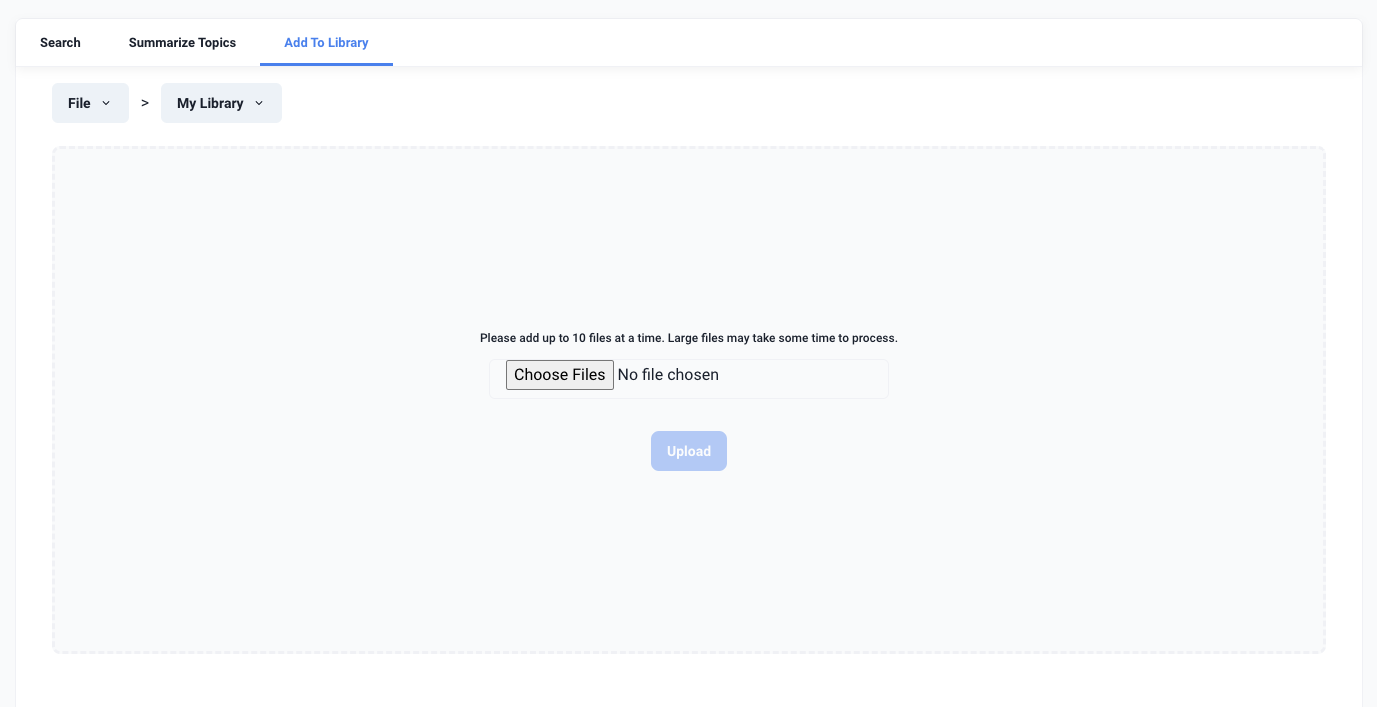Open the Summarize Topics tab
1377x707 pixels.
(182, 43)
